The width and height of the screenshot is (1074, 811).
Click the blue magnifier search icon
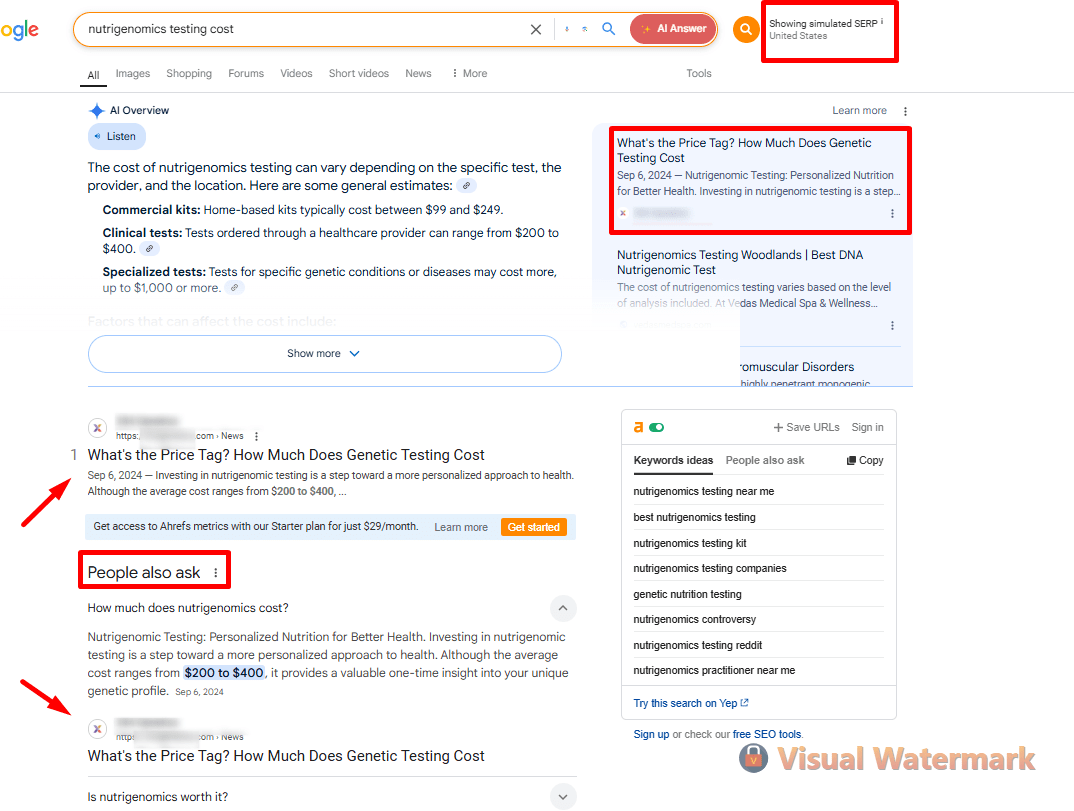pyautogui.click(x=608, y=29)
